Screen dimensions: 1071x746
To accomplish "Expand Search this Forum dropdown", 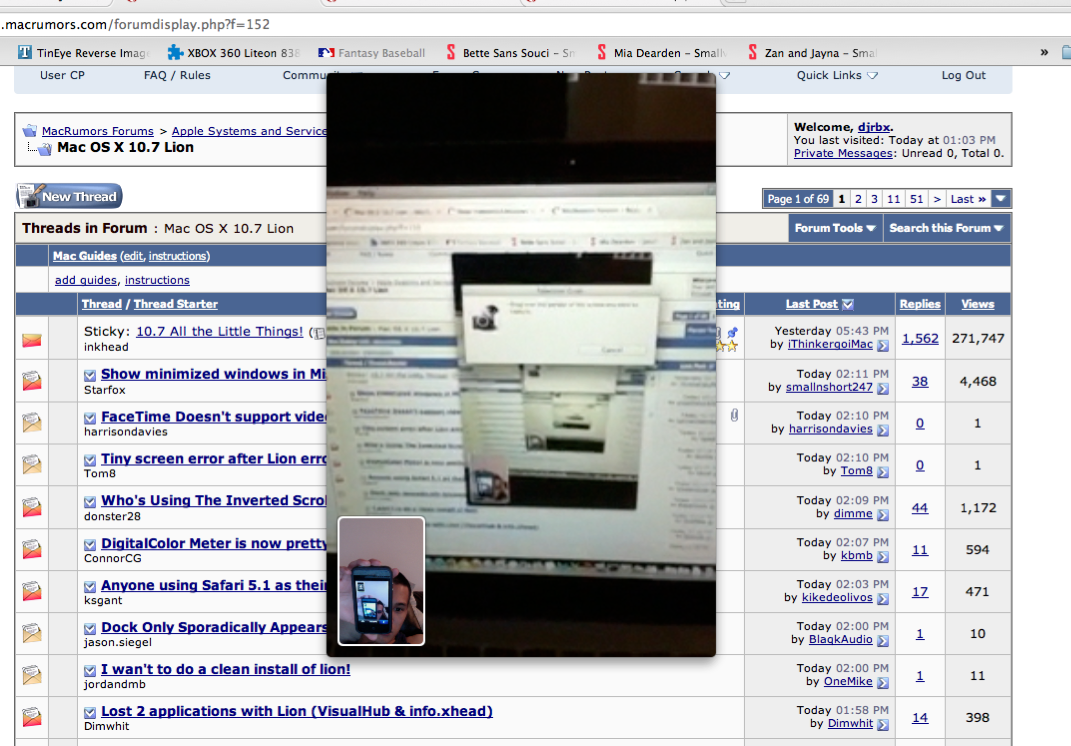I will tap(946, 228).
